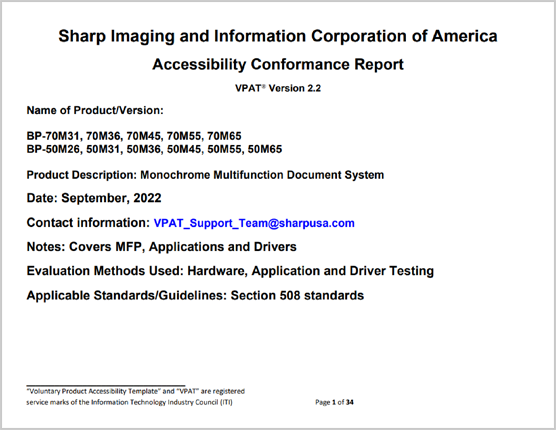Click the Applicable Standards/Guidelines label
The height and width of the screenshot is (430, 556).
(127, 295)
